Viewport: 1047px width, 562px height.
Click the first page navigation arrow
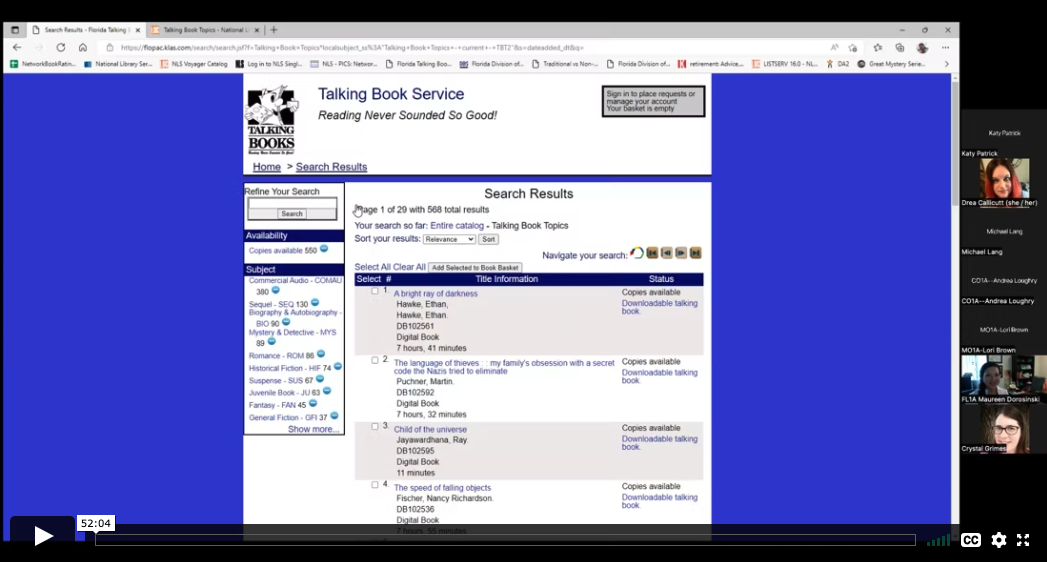click(652, 253)
